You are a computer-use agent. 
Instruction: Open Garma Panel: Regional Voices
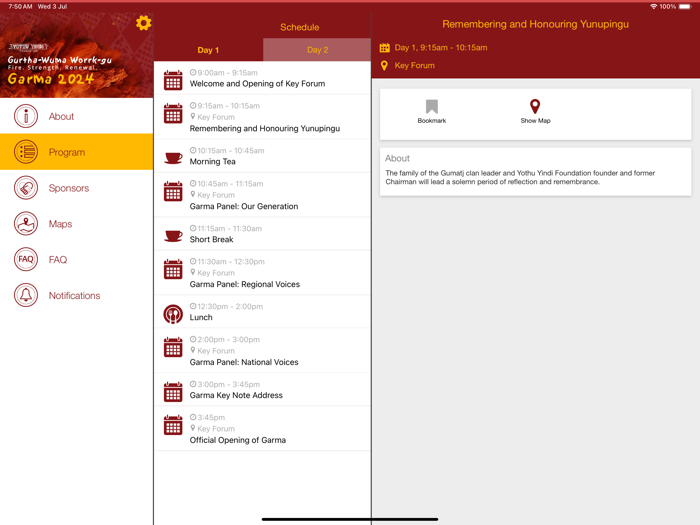(262, 273)
